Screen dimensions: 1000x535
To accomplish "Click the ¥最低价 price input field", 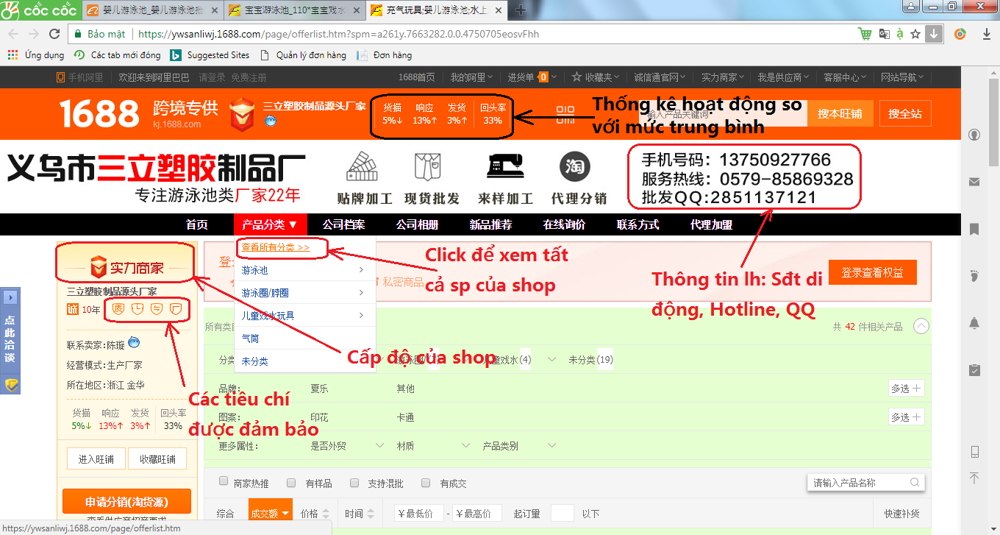I will click(x=418, y=513).
